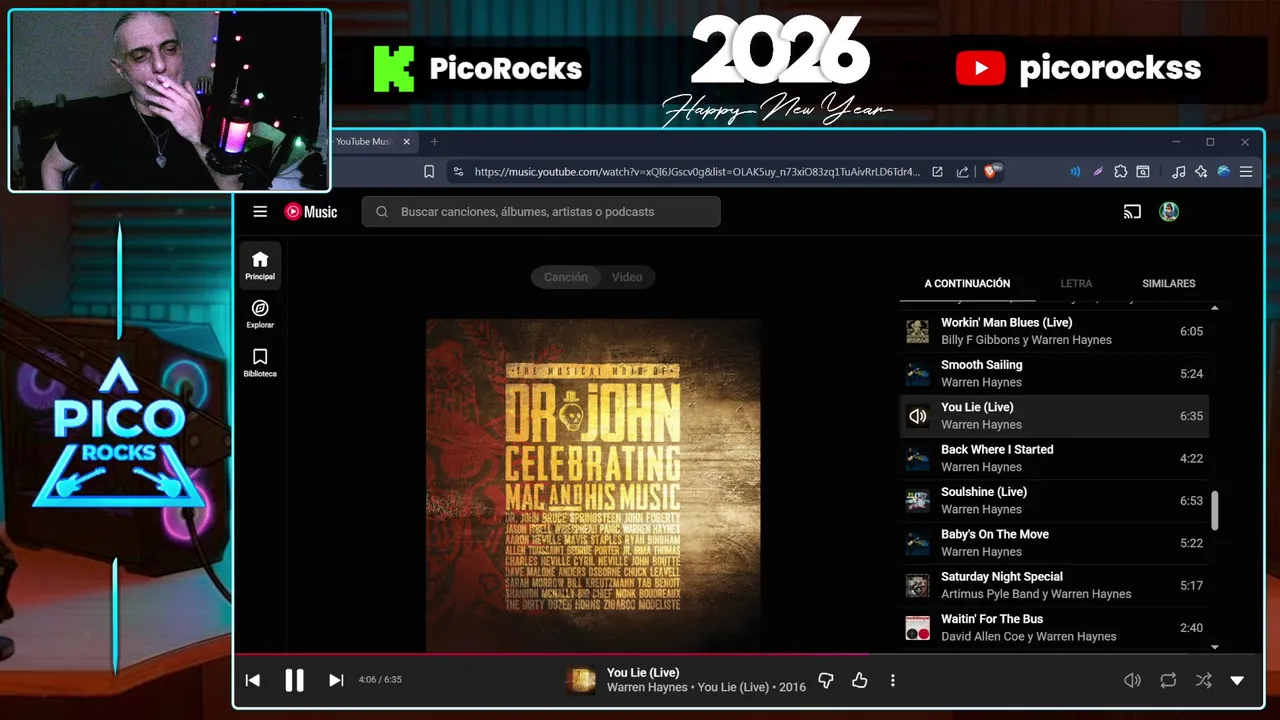Collapse the player page with down arrow
1280x720 pixels.
click(1237, 680)
